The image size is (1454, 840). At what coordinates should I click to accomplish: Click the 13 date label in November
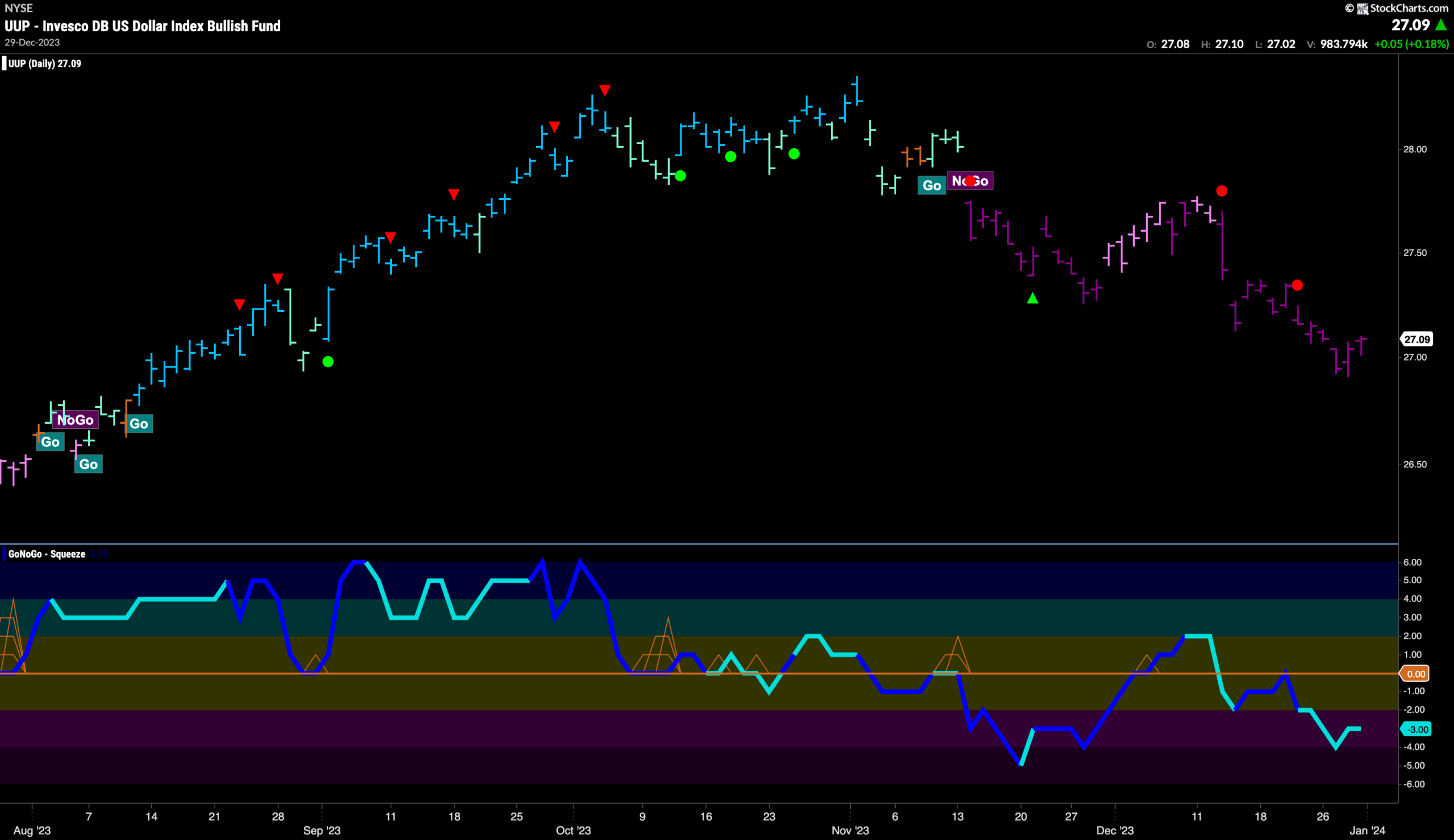point(958,817)
